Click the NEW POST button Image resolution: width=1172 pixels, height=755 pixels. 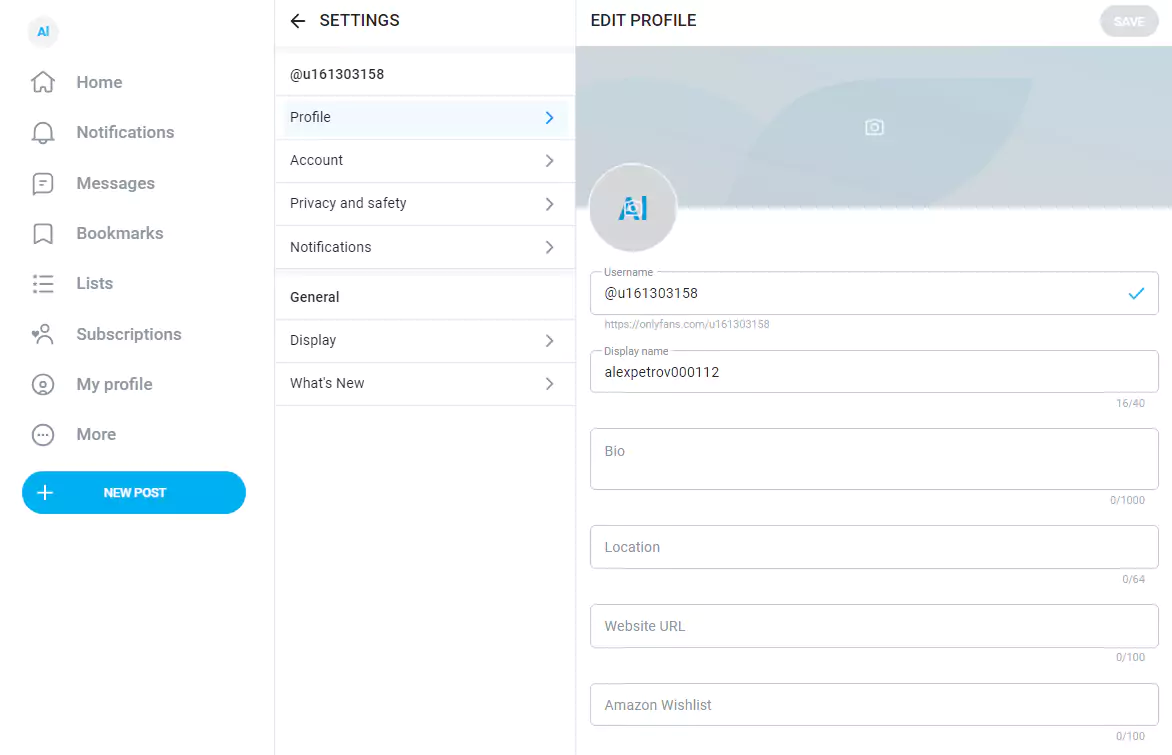pos(134,493)
